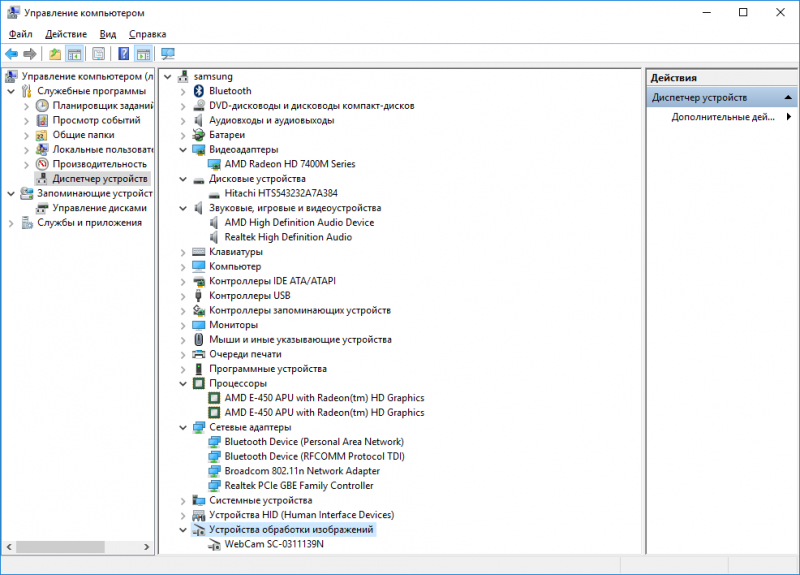Select WebCam SC-0311139N device
This screenshot has height=575, width=800.
coord(274,544)
